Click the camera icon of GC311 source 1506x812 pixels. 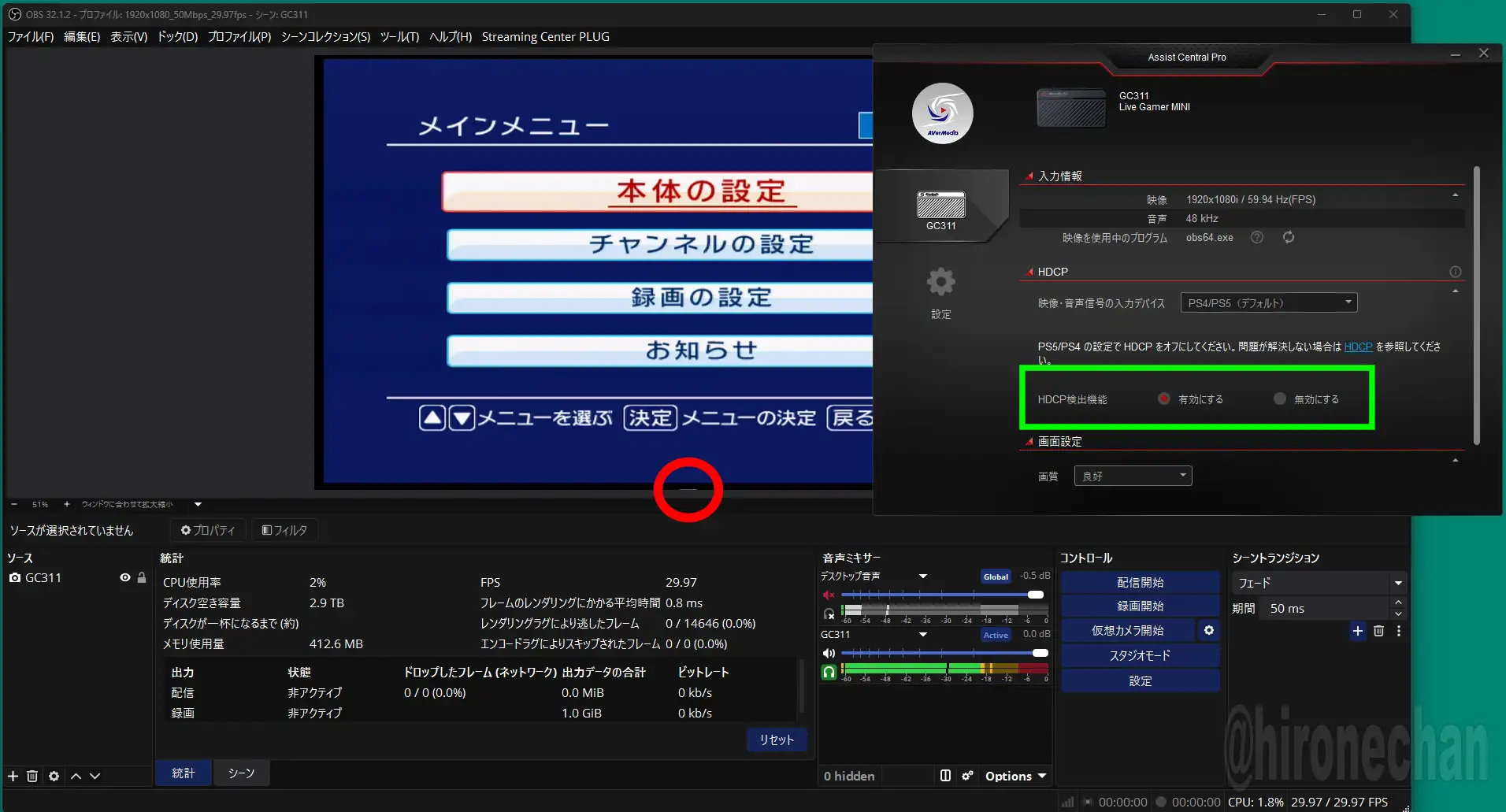[14, 577]
